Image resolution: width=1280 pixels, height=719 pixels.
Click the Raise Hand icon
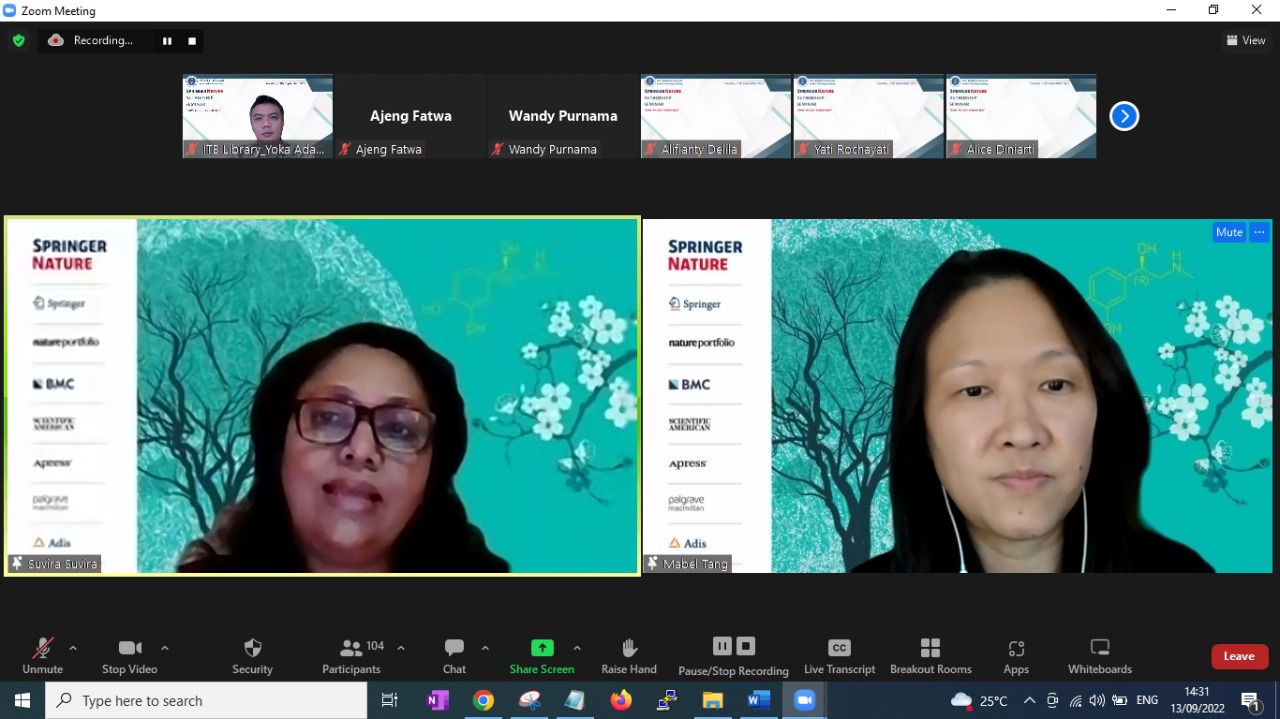pyautogui.click(x=628, y=655)
